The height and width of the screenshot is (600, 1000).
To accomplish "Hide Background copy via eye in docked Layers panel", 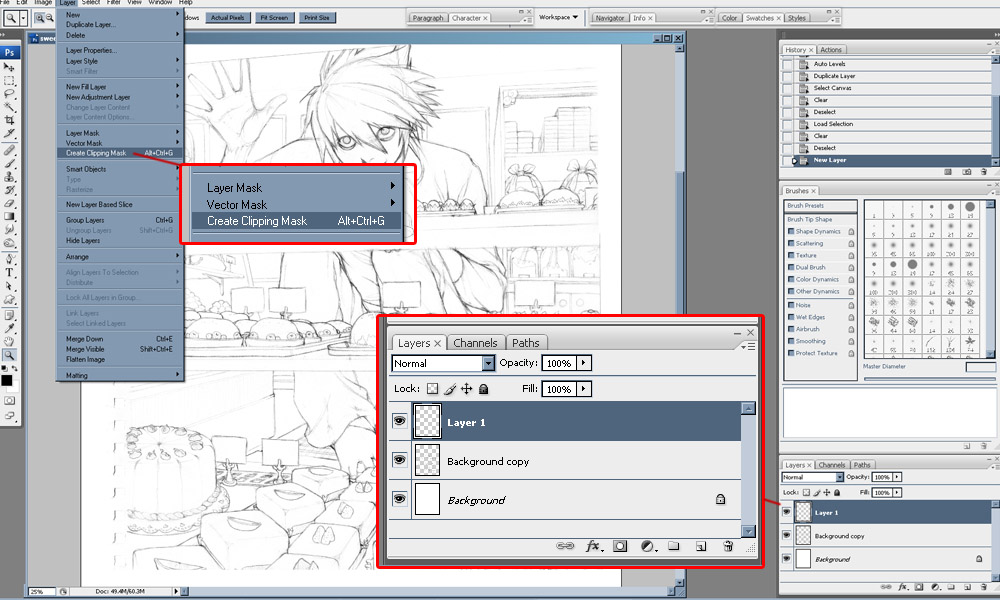I will 786,536.
